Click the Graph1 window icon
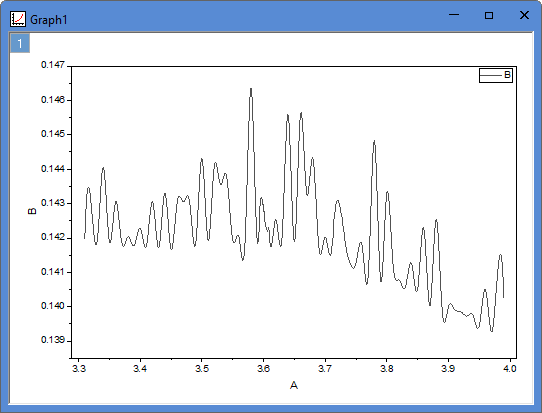This screenshot has width=542, height=413. 18,19
